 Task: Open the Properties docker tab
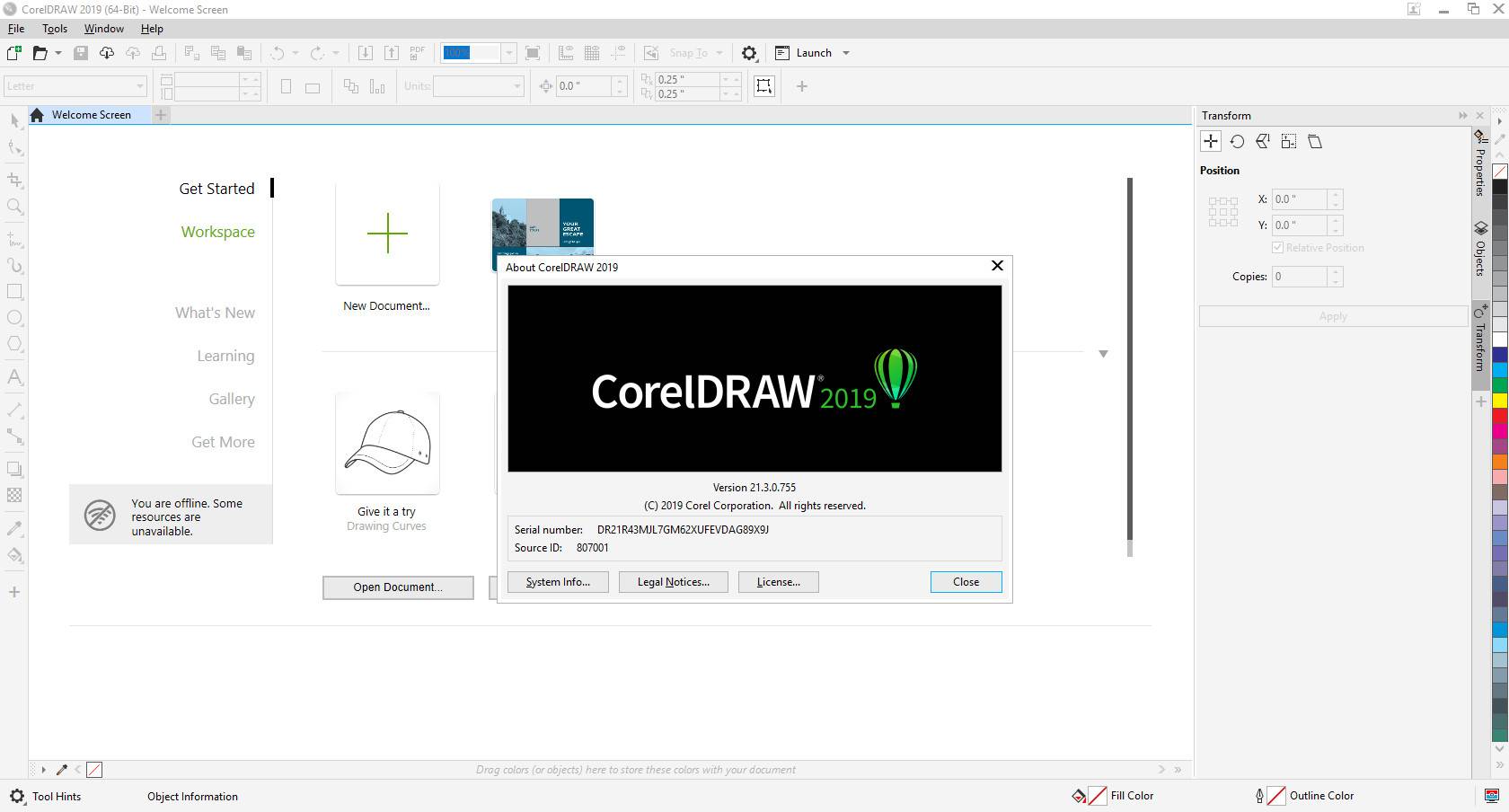1480,165
